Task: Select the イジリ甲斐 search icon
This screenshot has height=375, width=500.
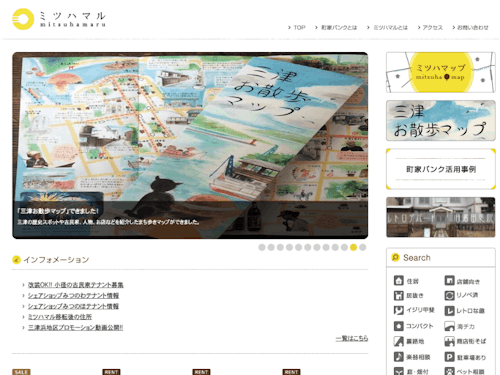Action: click(x=399, y=311)
